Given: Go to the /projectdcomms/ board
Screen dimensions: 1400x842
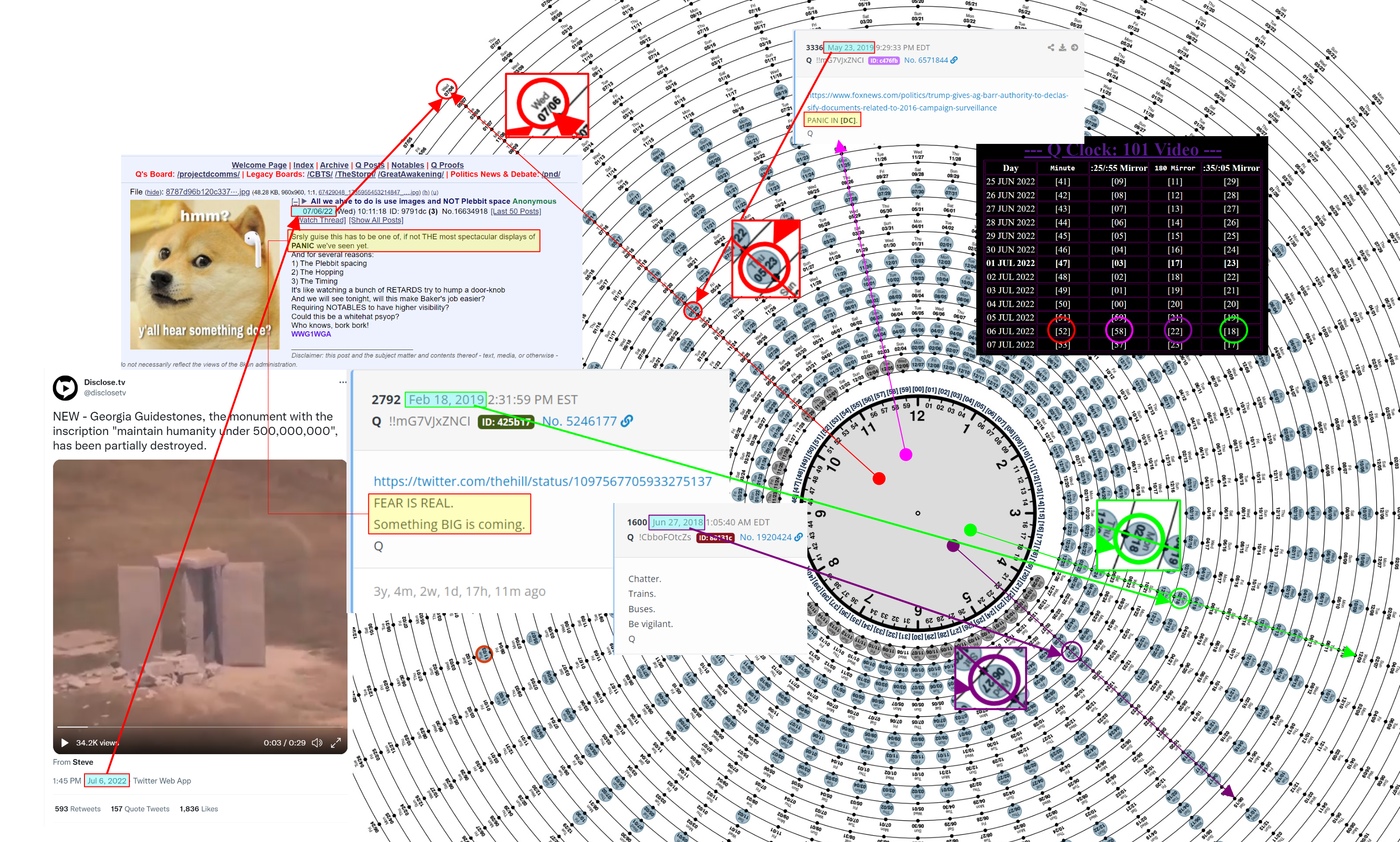Looking at the screenshot, I should click(x=208, y=174).
